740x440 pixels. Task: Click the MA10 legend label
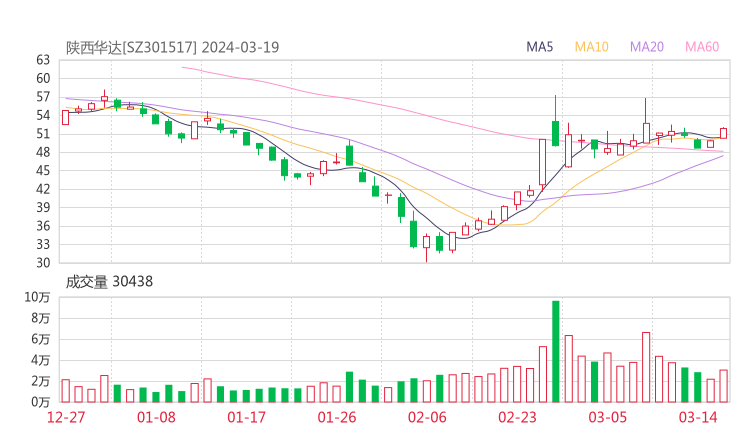591,47
